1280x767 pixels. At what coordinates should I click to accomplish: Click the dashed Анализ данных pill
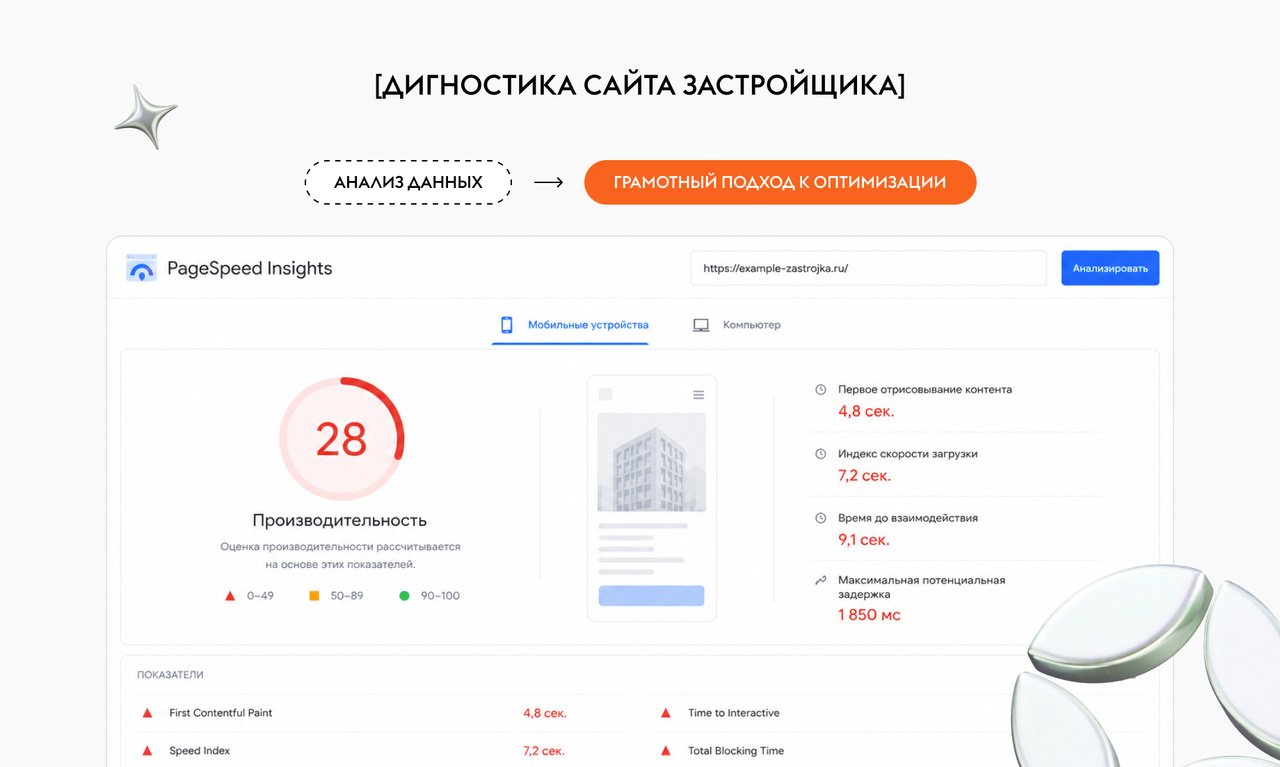point(408,182)
